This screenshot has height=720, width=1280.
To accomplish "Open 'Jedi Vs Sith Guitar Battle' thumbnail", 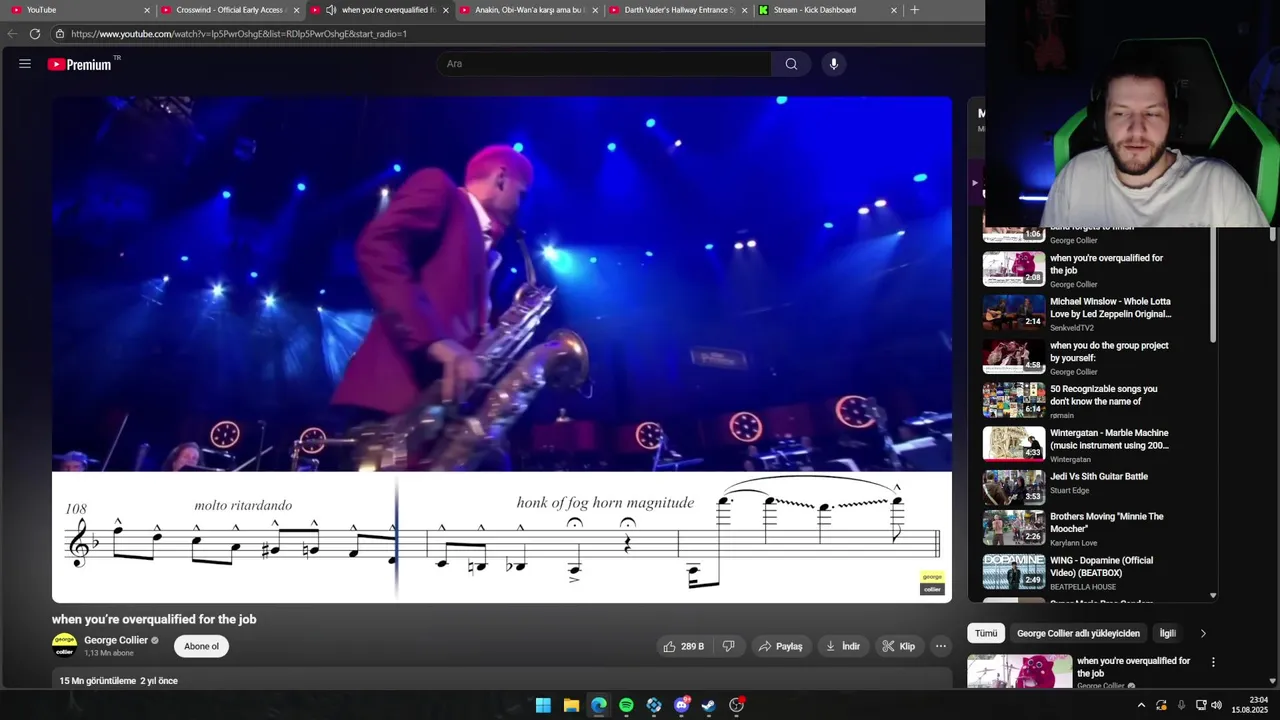I will 1014,488.
